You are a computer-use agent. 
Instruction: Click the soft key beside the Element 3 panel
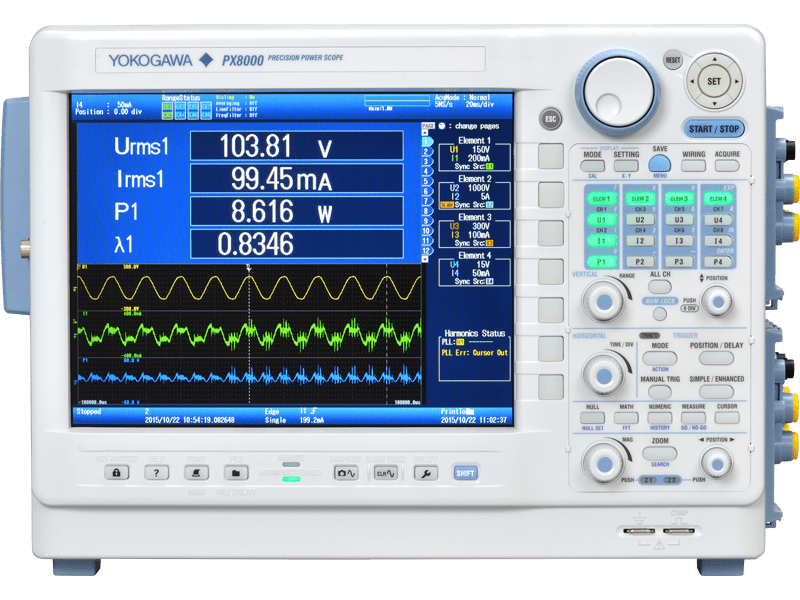click(551, 233)
